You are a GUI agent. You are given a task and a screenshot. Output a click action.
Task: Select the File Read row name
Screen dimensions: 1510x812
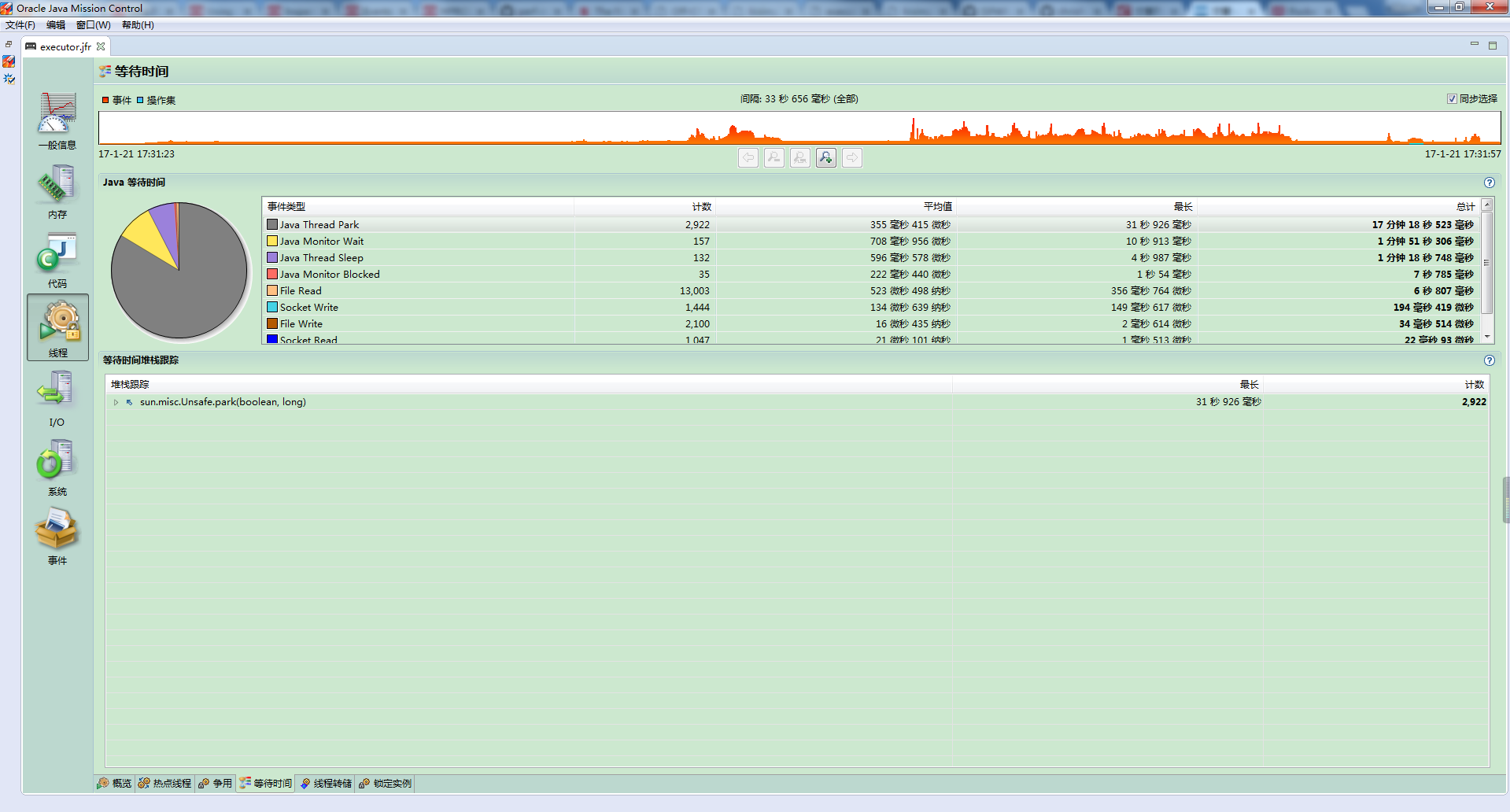[x=301, y=291]
